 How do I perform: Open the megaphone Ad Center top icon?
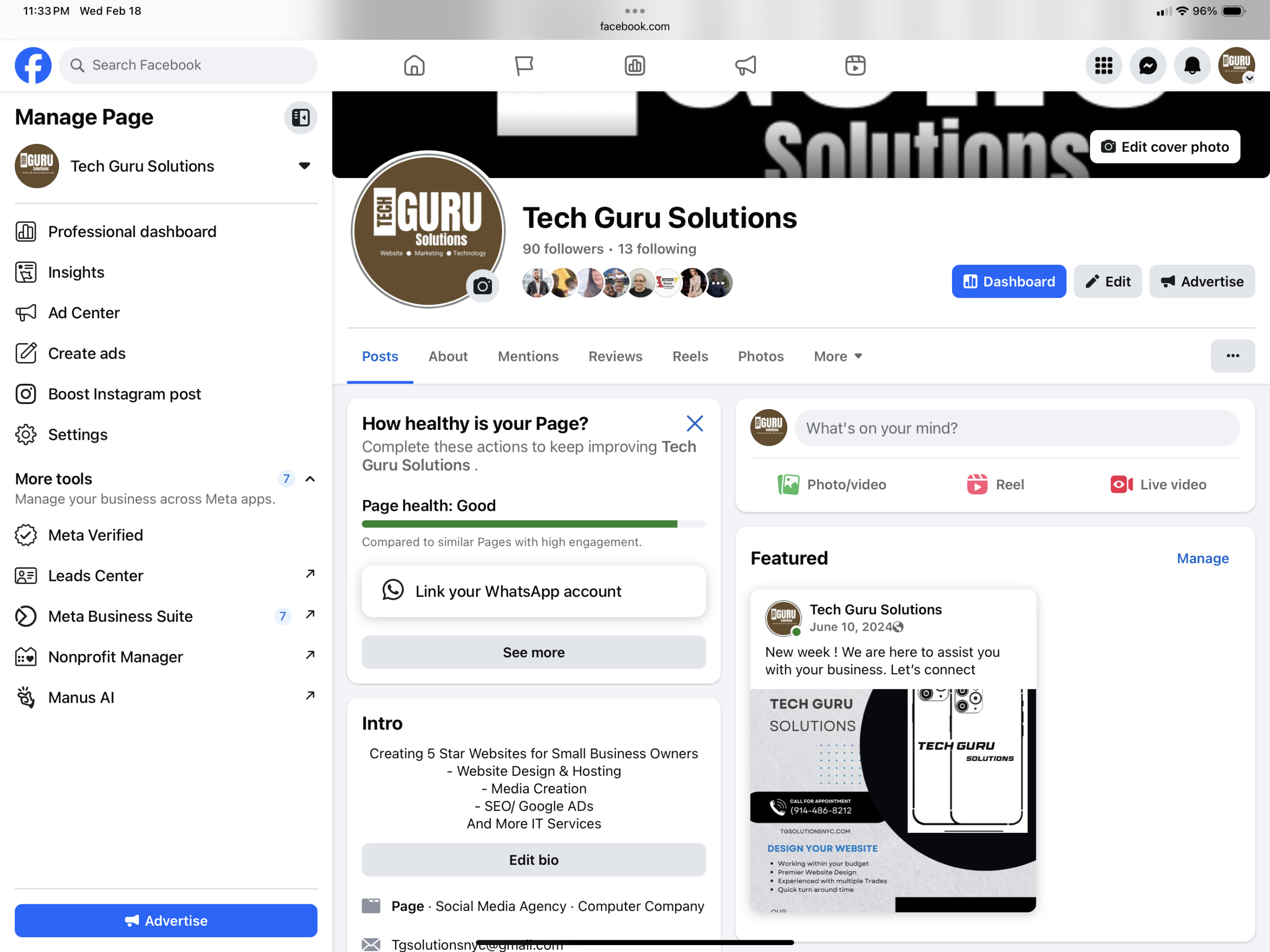click(x=745, y=65)
